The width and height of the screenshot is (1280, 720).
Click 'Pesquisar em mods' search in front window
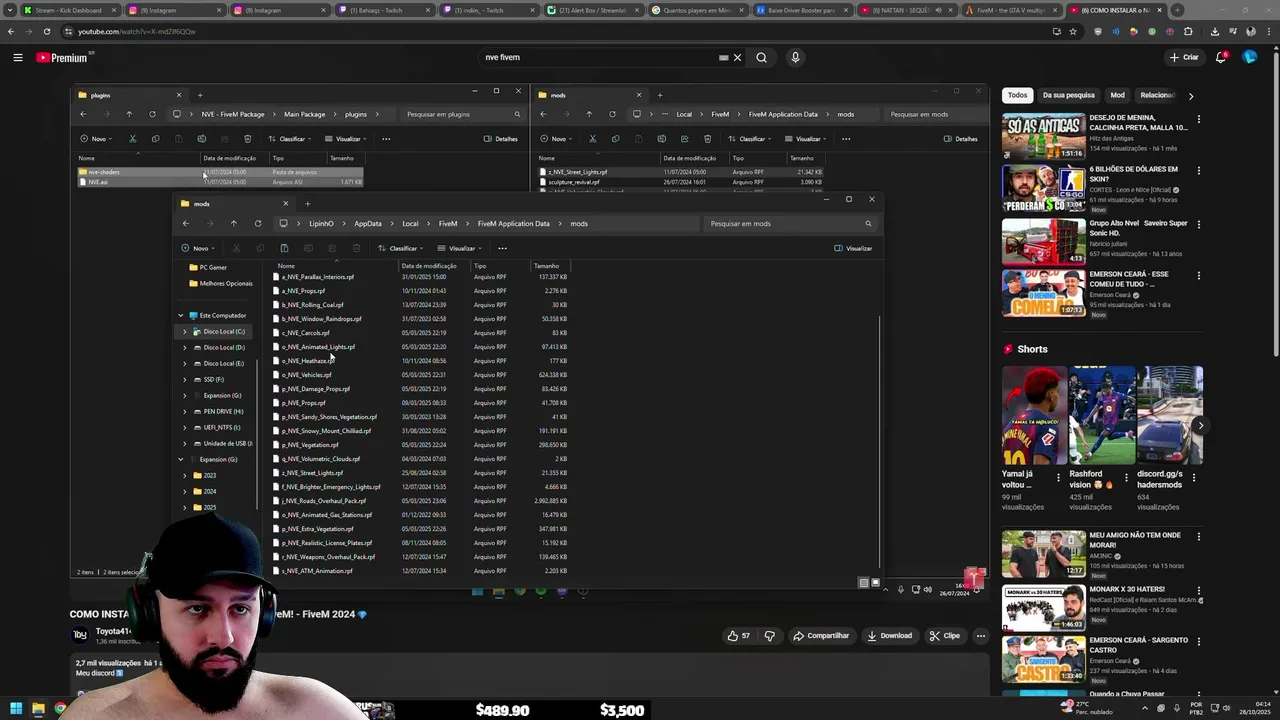click(790, 223)
